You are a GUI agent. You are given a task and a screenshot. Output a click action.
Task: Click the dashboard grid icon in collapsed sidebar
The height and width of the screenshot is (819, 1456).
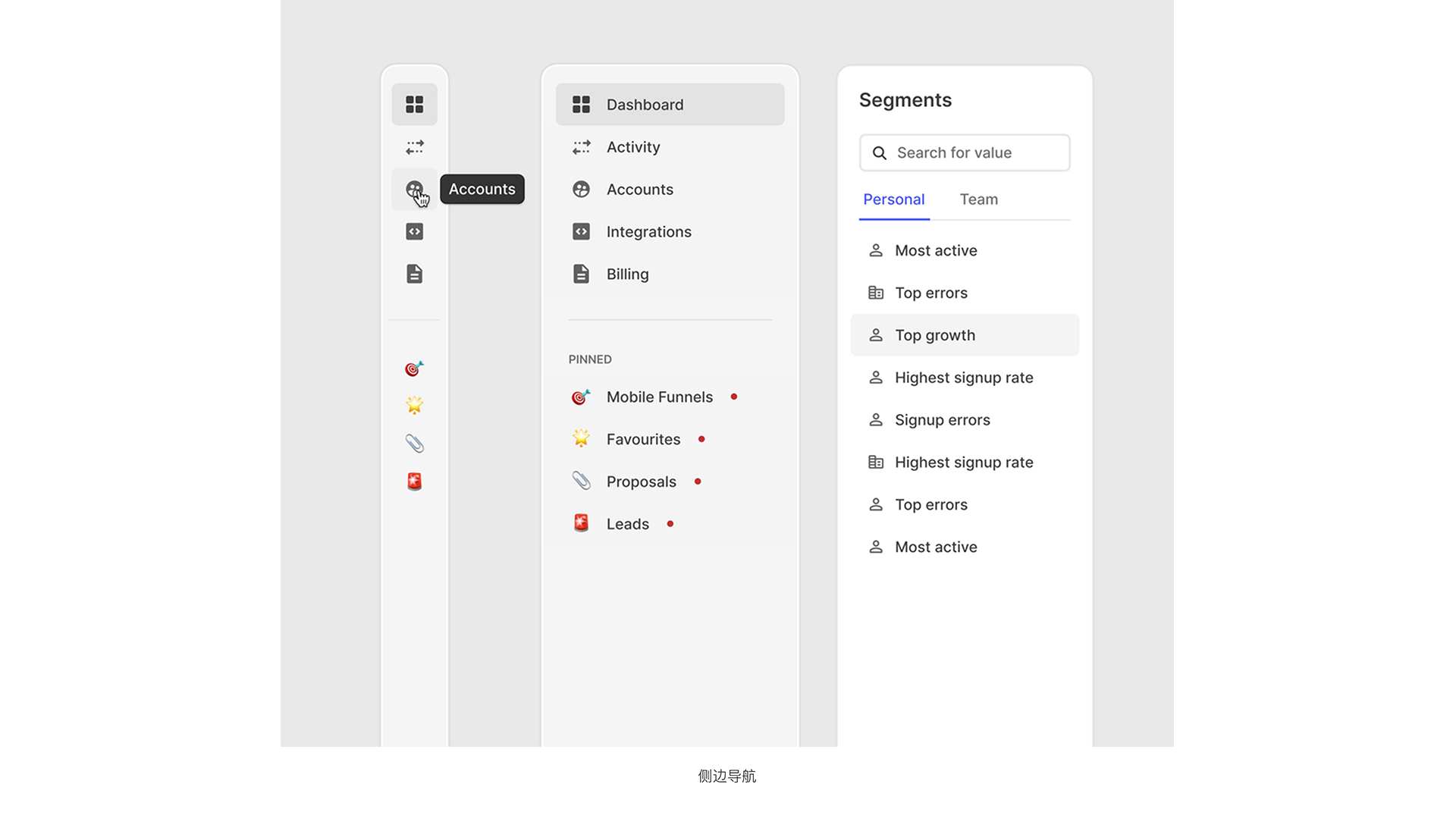[414, 104]
